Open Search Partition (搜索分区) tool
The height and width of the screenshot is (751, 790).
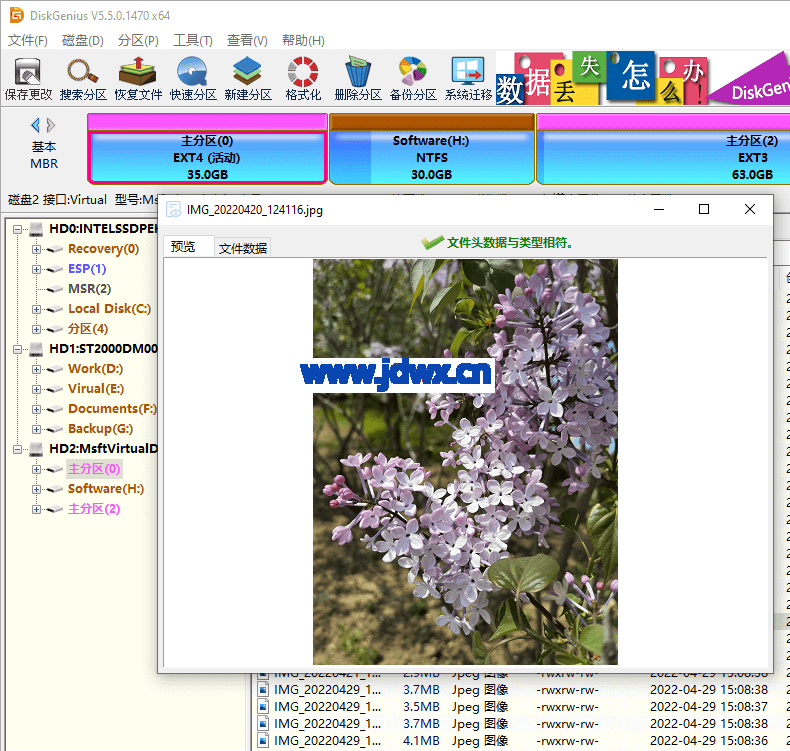[x=83, y=78]
